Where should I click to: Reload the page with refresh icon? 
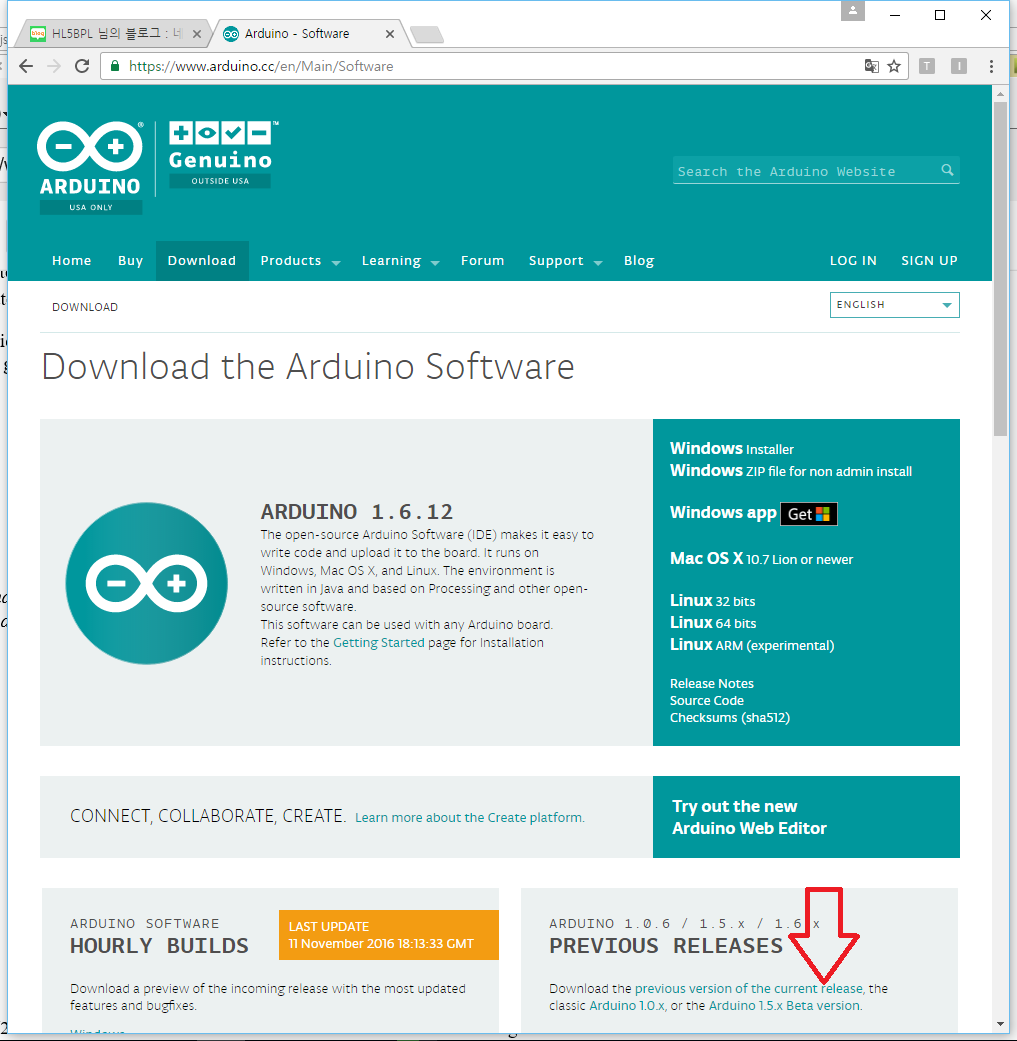(x=82, y=66)
